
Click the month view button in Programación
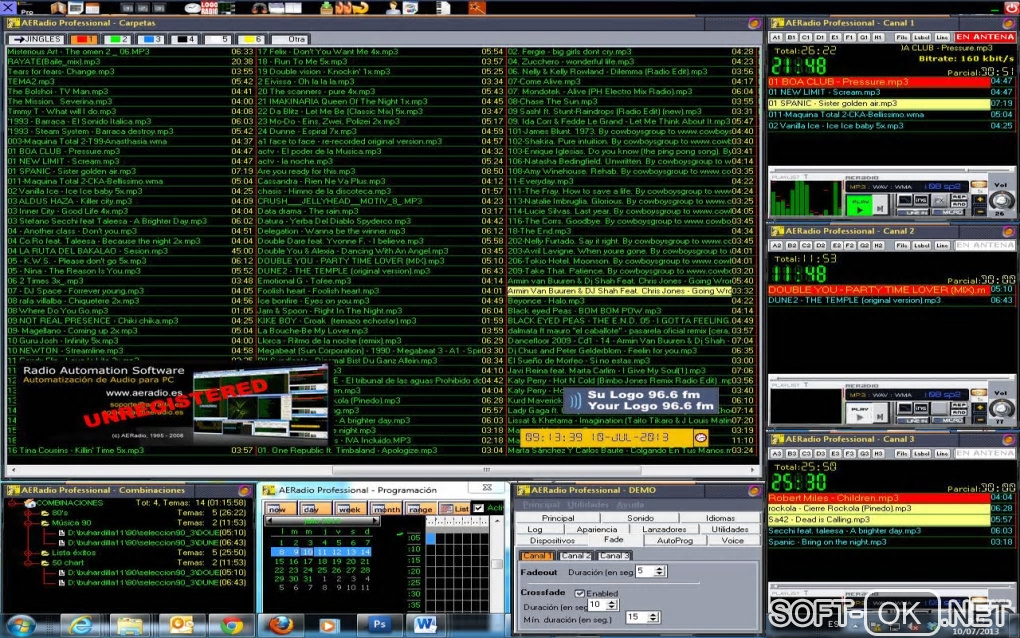click(386, 509)
